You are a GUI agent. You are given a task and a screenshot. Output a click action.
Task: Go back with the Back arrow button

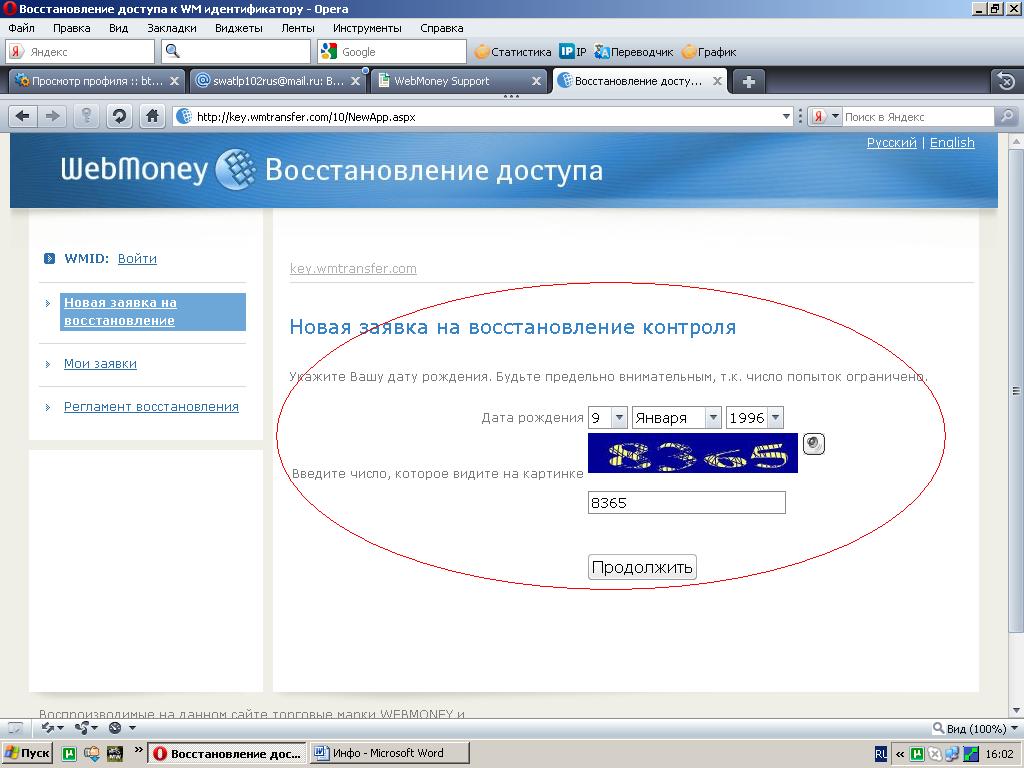click(23, 117)
